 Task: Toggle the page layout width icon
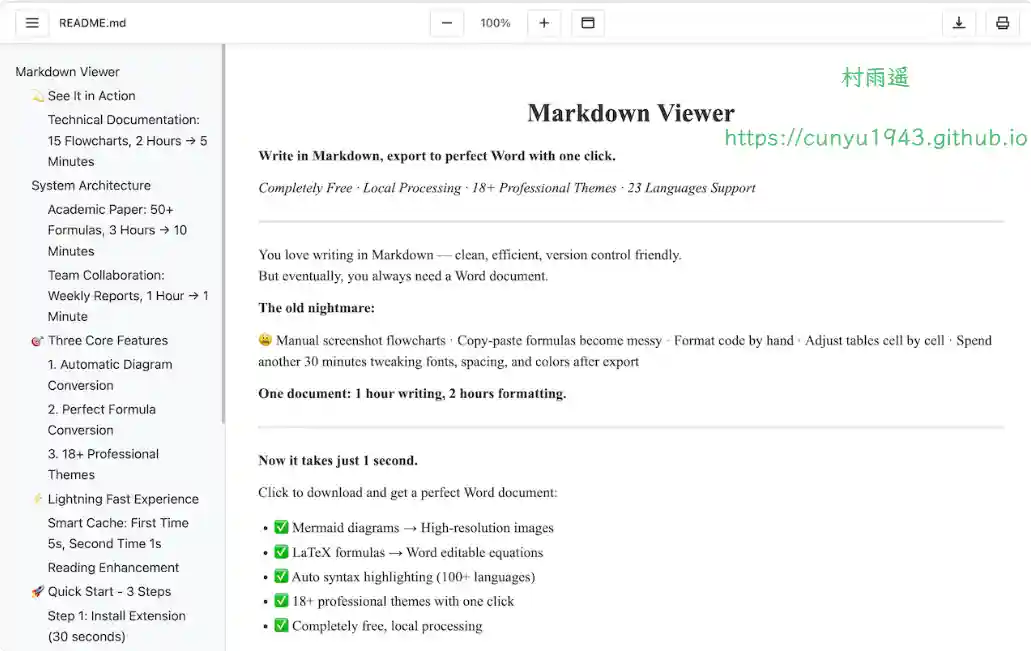tap(588, 23)
